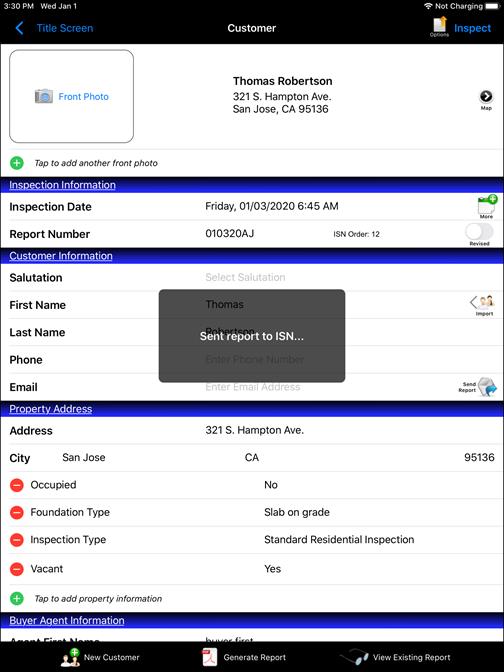Toggle the Revised switch
The width and height of the screenshot is (504, 672).
pos(479,232)
